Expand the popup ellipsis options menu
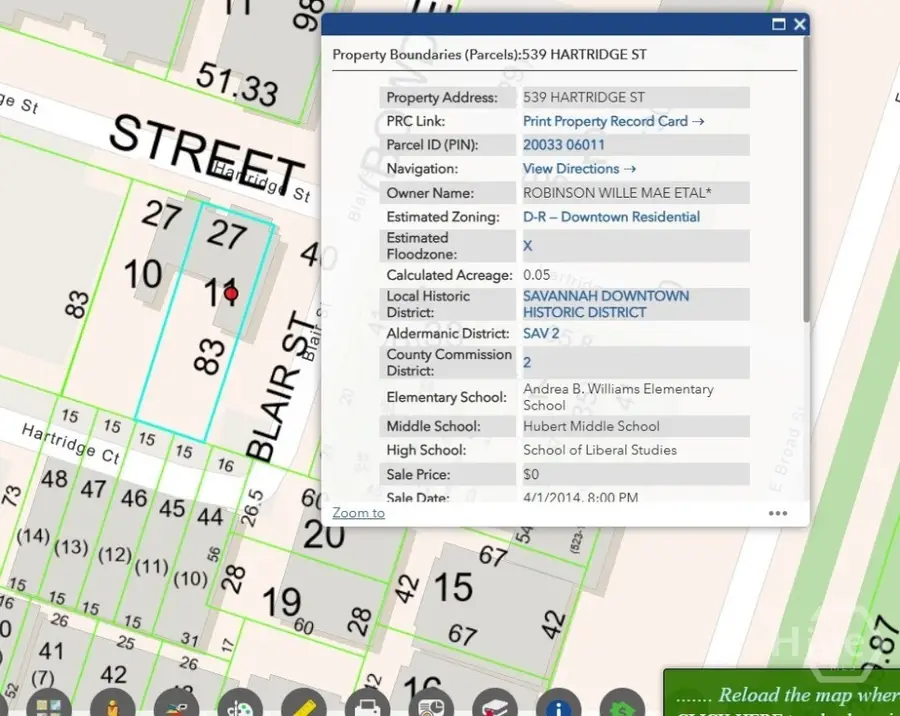This screenshot has height=716, width=900. tap(778, 513)
